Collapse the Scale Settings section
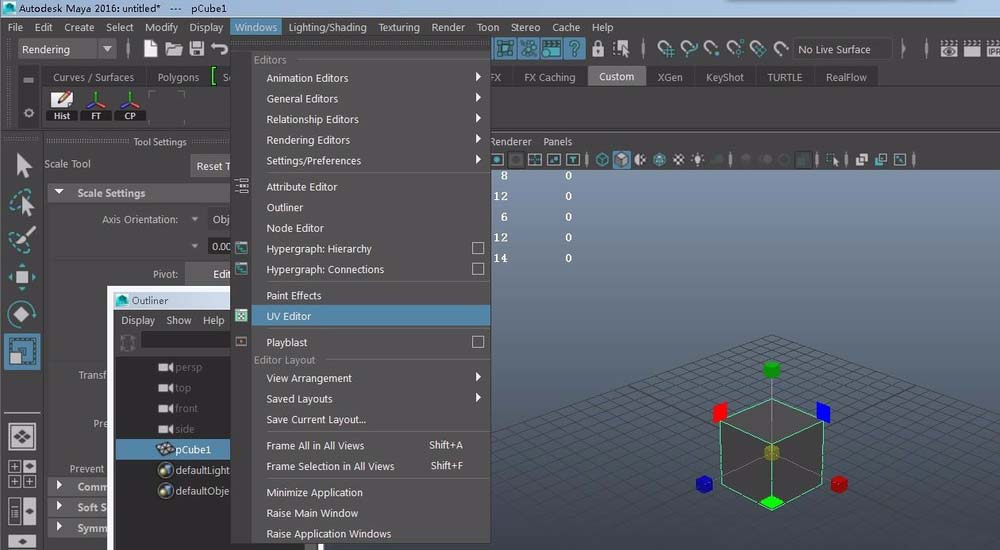Image resolution: width=1000 pixels, height=550 pixels. [x=59, y=193]
